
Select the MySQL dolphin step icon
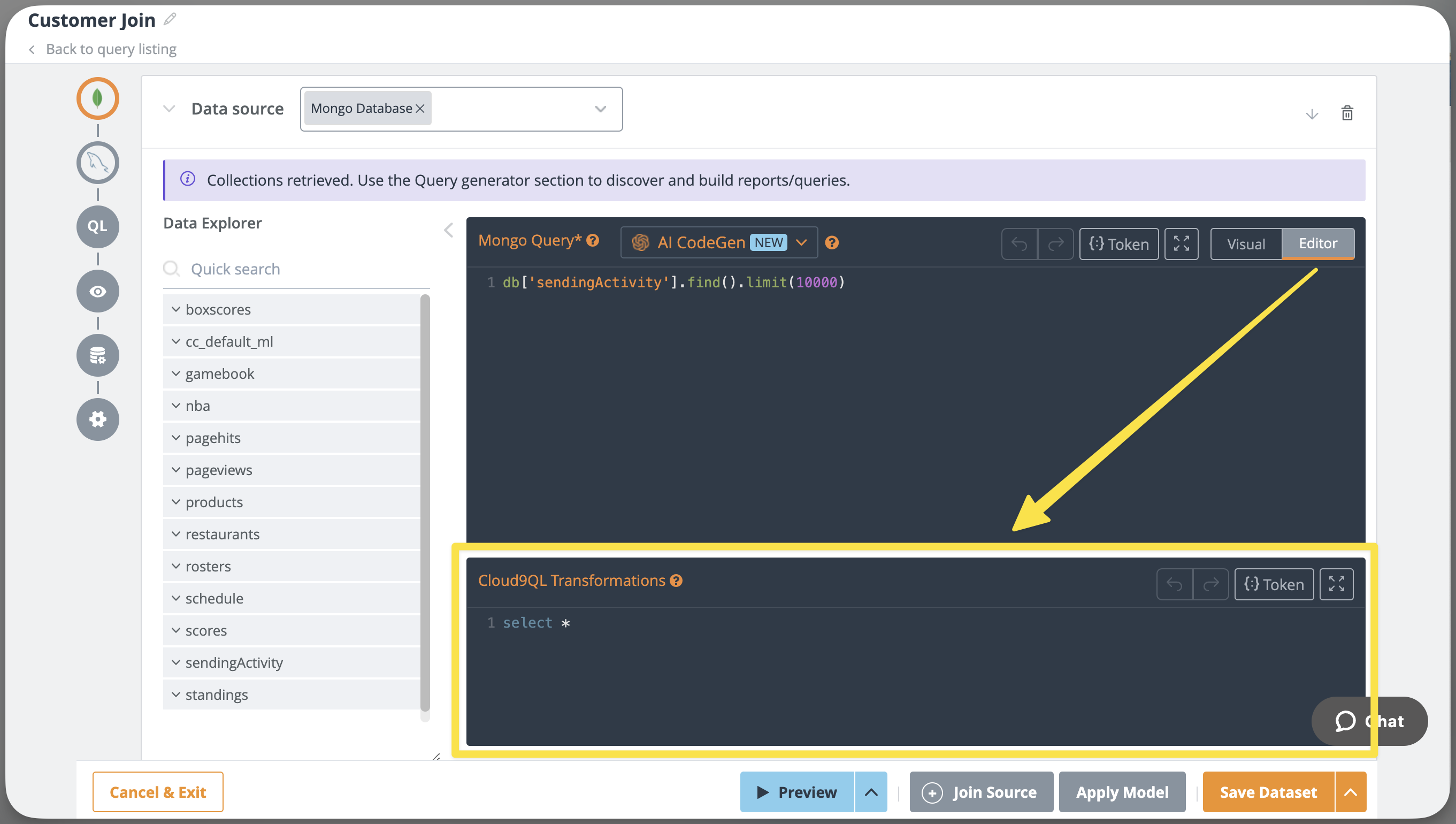[97, 163]
